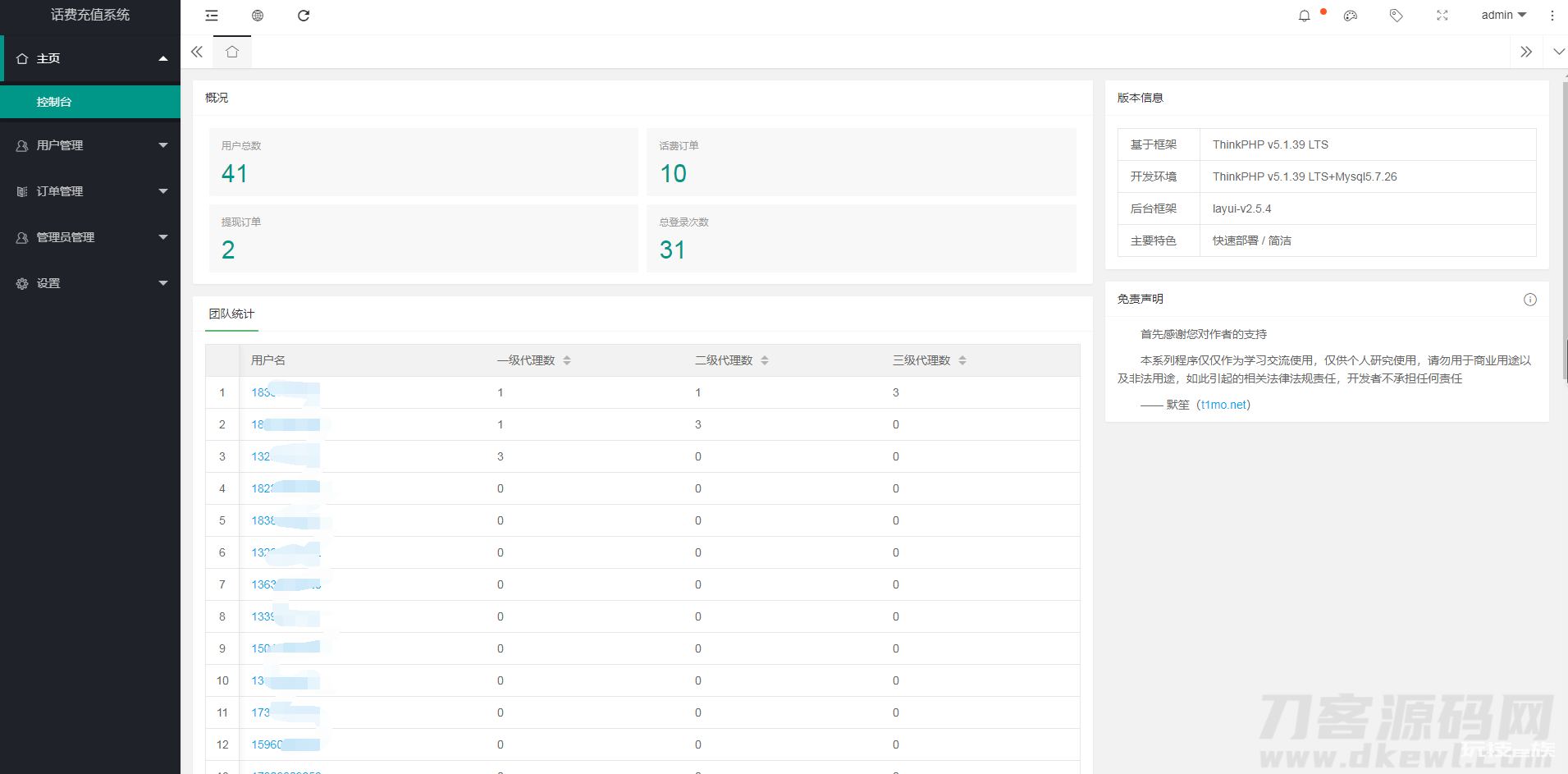Image resolution: width=1568 pixels, height=774 pixels.
Task: Expand 设置 sidebar menu
Action: [90, 283]
